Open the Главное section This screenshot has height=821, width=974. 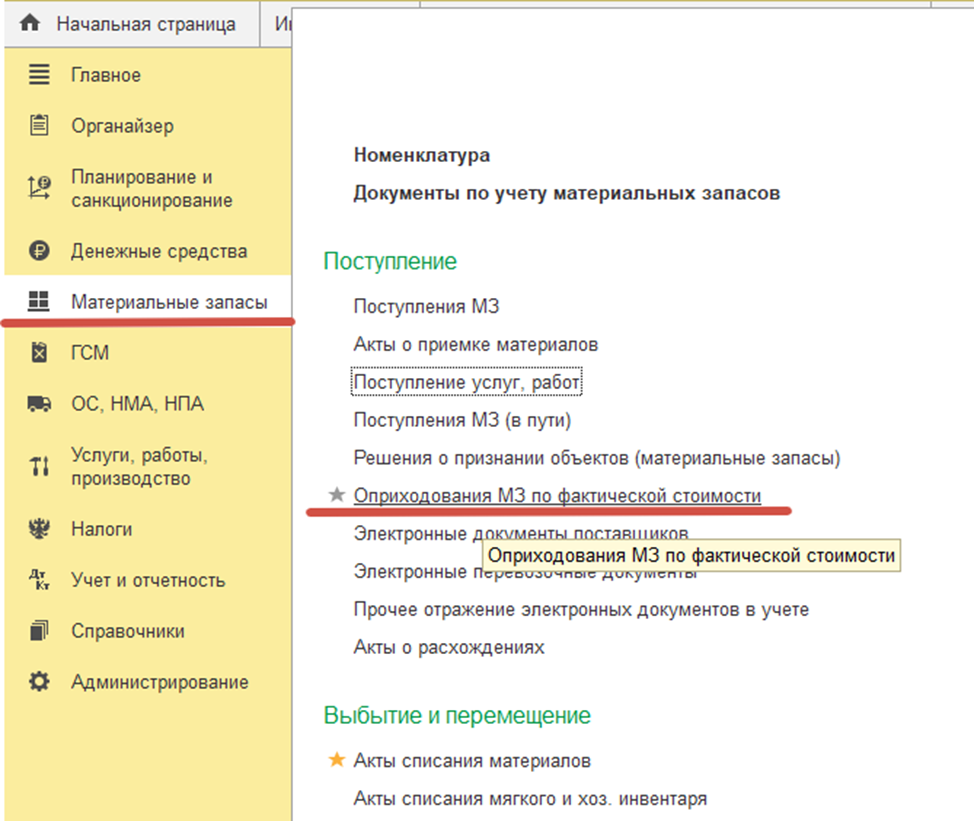pyautogui.click(x=106, y=75)
